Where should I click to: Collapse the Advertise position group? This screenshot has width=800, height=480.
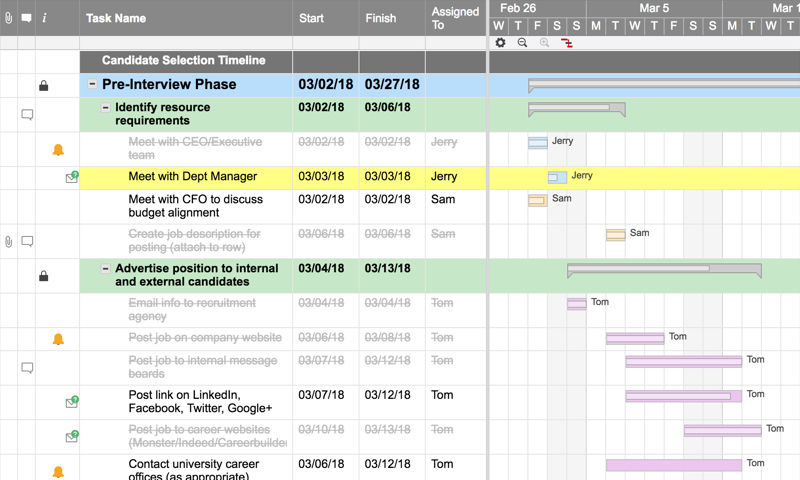(x=106, y=269)
